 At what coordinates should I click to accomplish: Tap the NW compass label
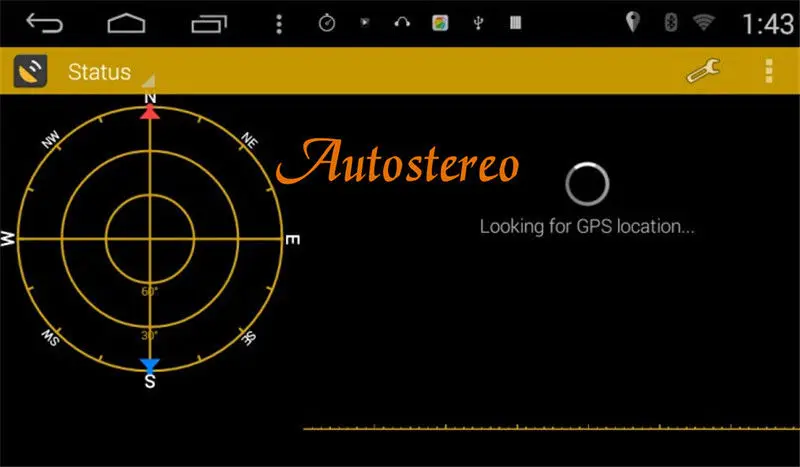point(51,140)
